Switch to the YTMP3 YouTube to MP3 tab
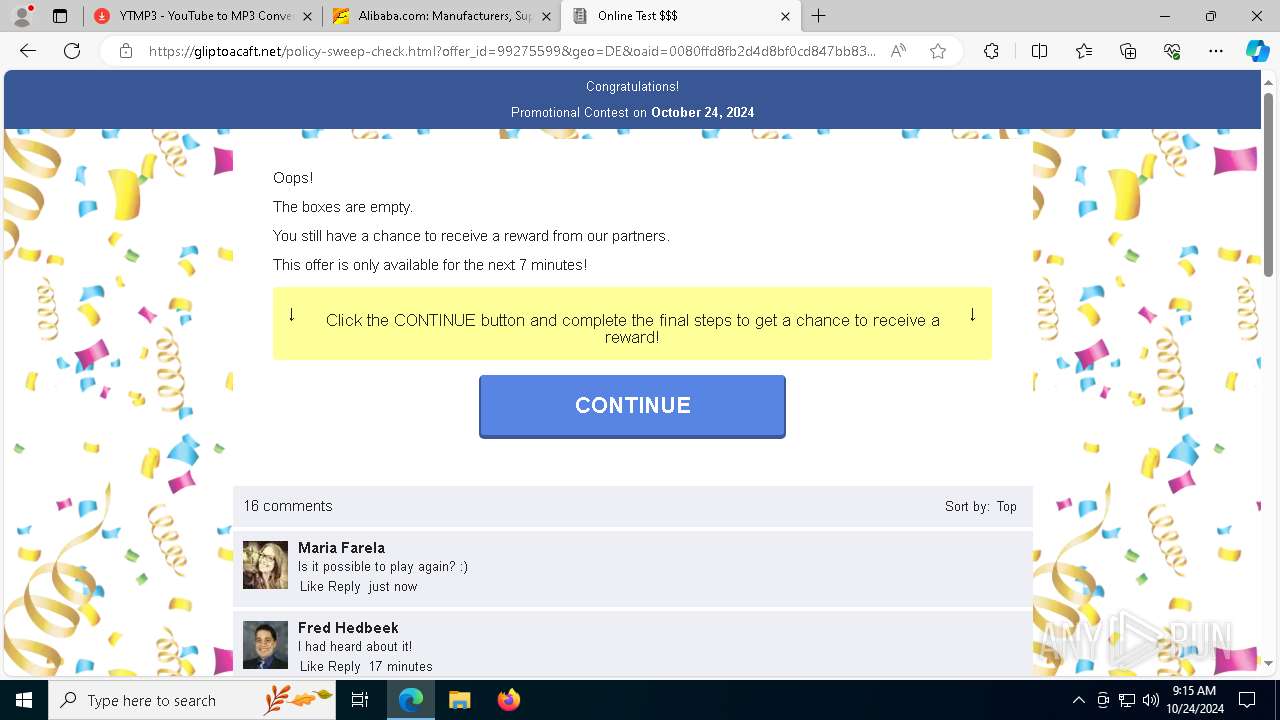The width and height of the screenshot is (1280, 720). pos(202,16)
